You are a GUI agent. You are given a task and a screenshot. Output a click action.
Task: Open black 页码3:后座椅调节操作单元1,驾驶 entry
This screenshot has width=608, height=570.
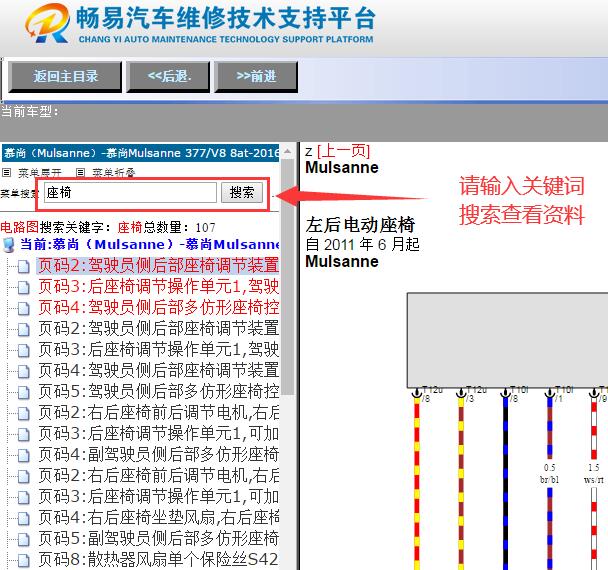point(158,349)
